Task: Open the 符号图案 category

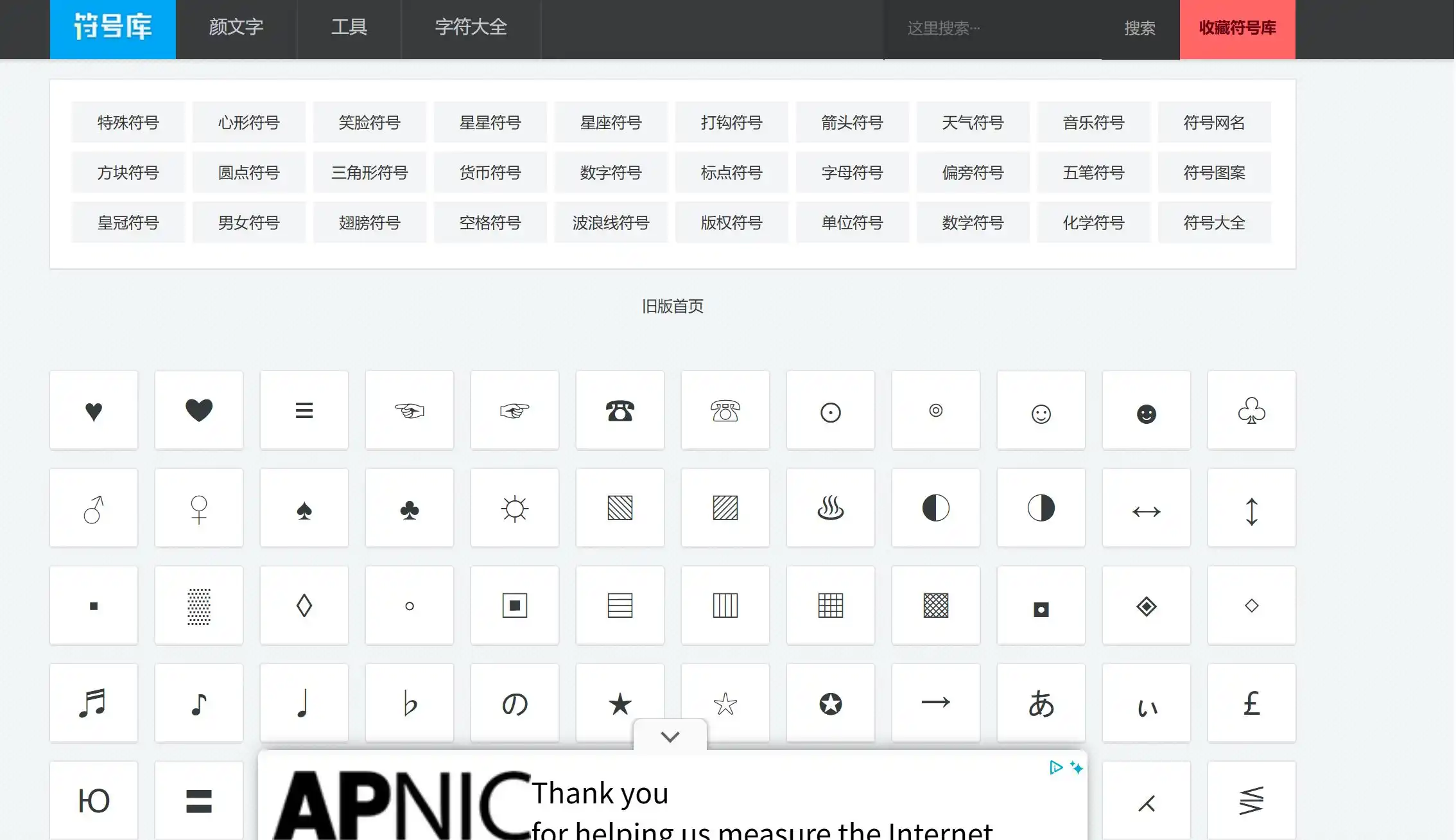Action: tap(1215, 172)
